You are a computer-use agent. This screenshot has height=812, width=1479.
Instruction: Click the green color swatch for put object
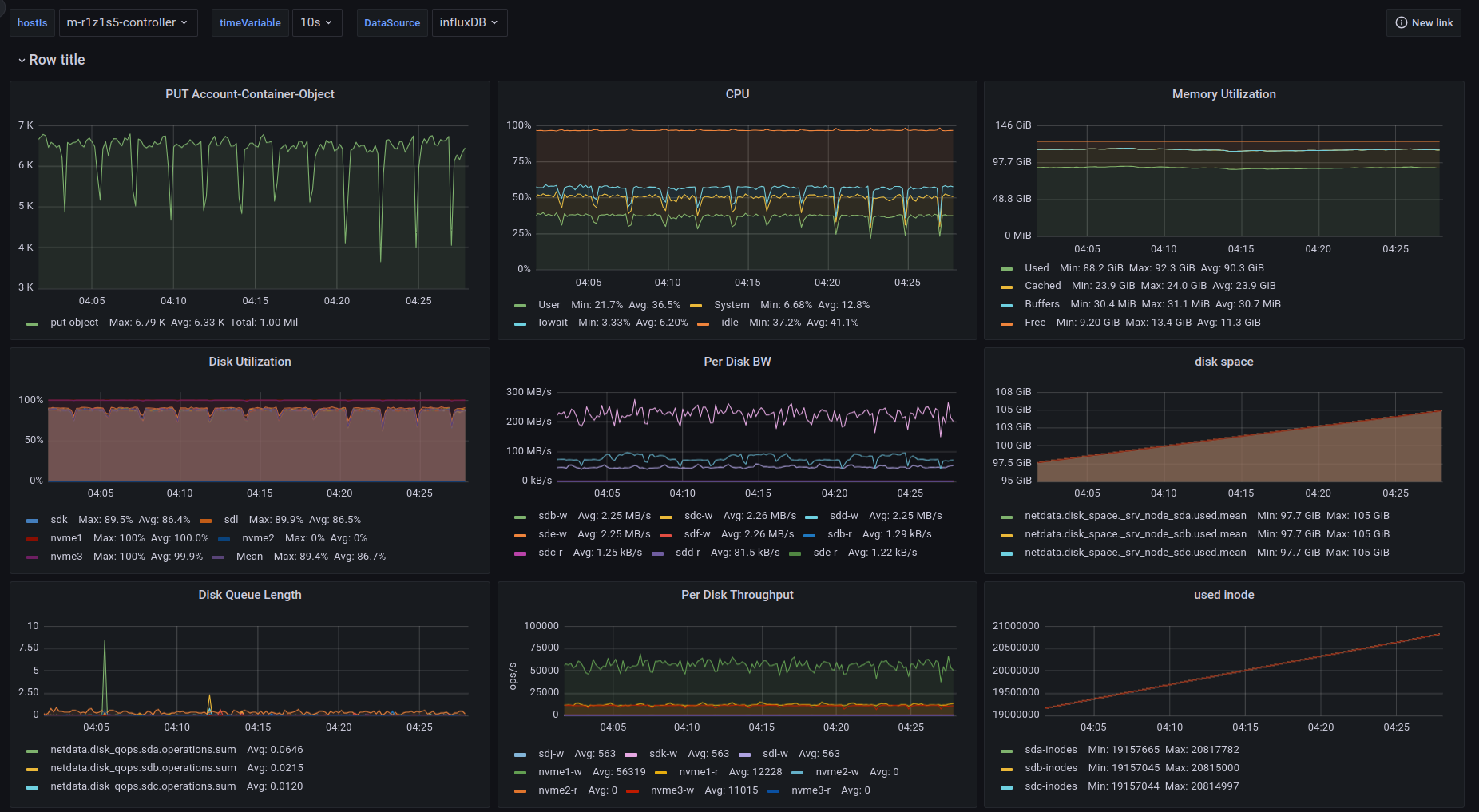tap(32, 323)
